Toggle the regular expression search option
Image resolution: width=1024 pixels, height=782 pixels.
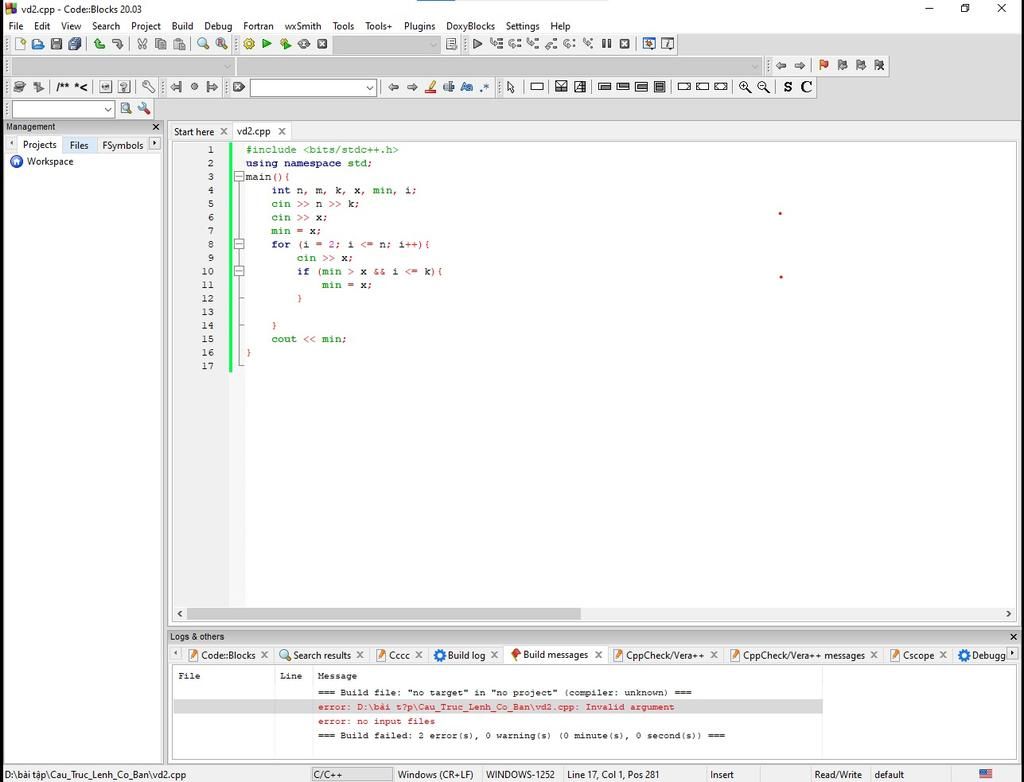[x=485, y=87]
